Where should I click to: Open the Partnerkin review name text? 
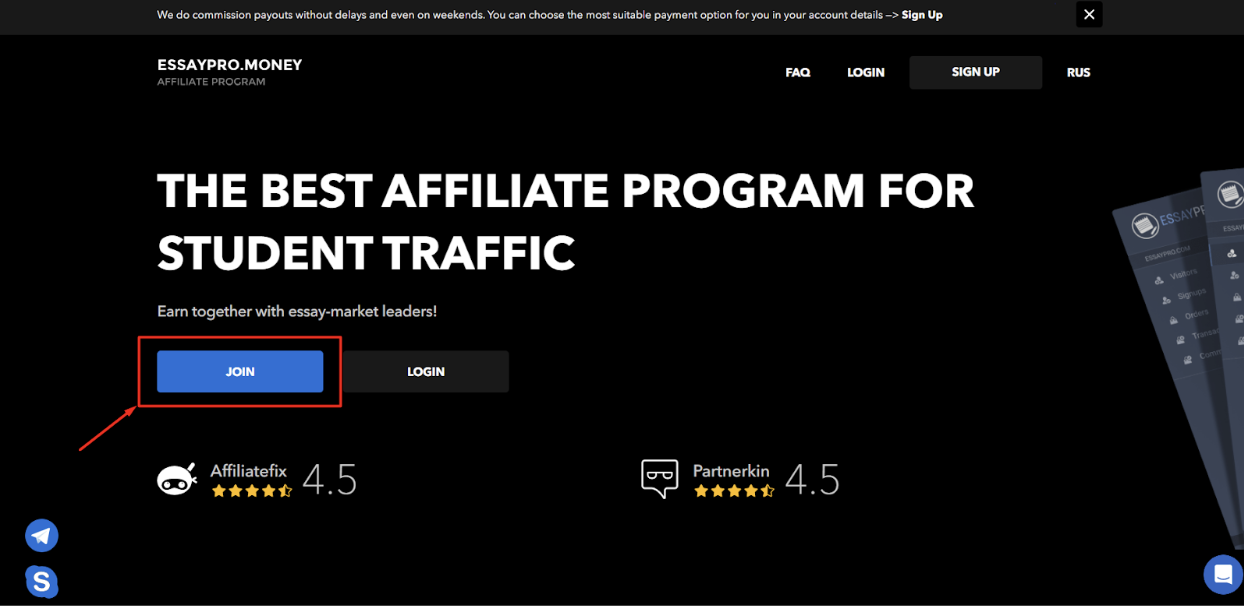733,470
